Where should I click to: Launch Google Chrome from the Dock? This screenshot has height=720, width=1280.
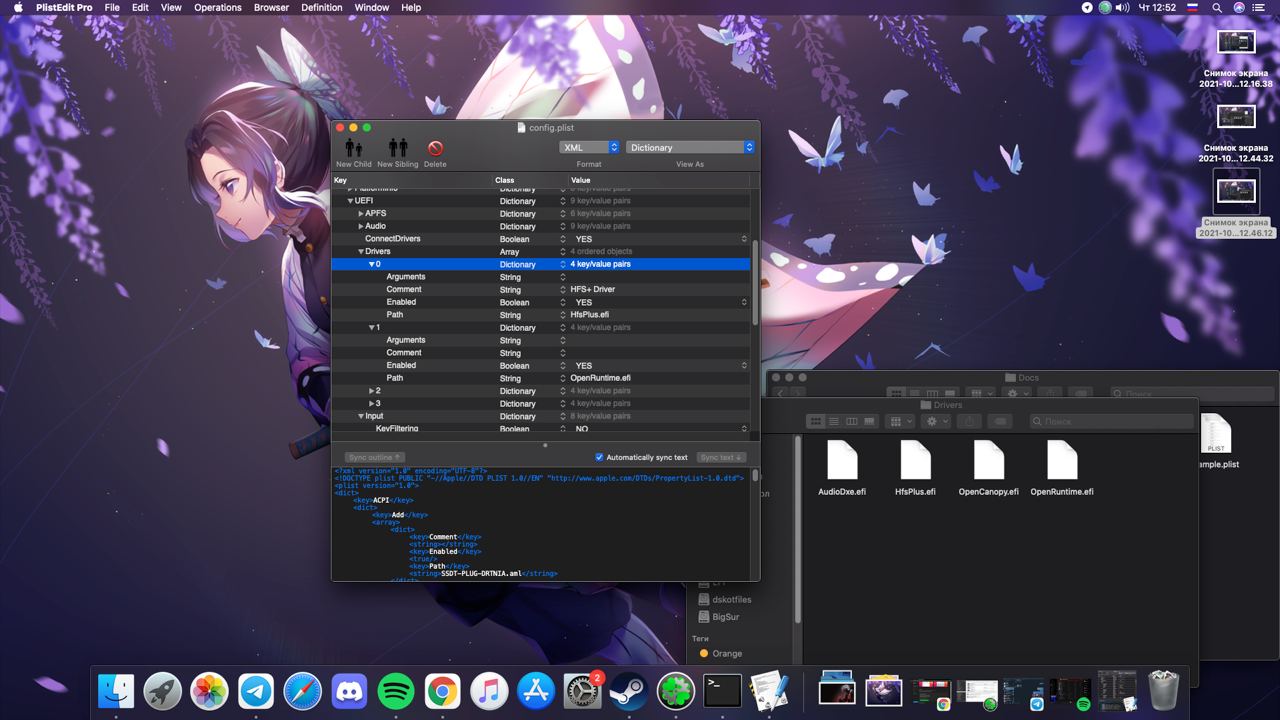coord(442,691)
